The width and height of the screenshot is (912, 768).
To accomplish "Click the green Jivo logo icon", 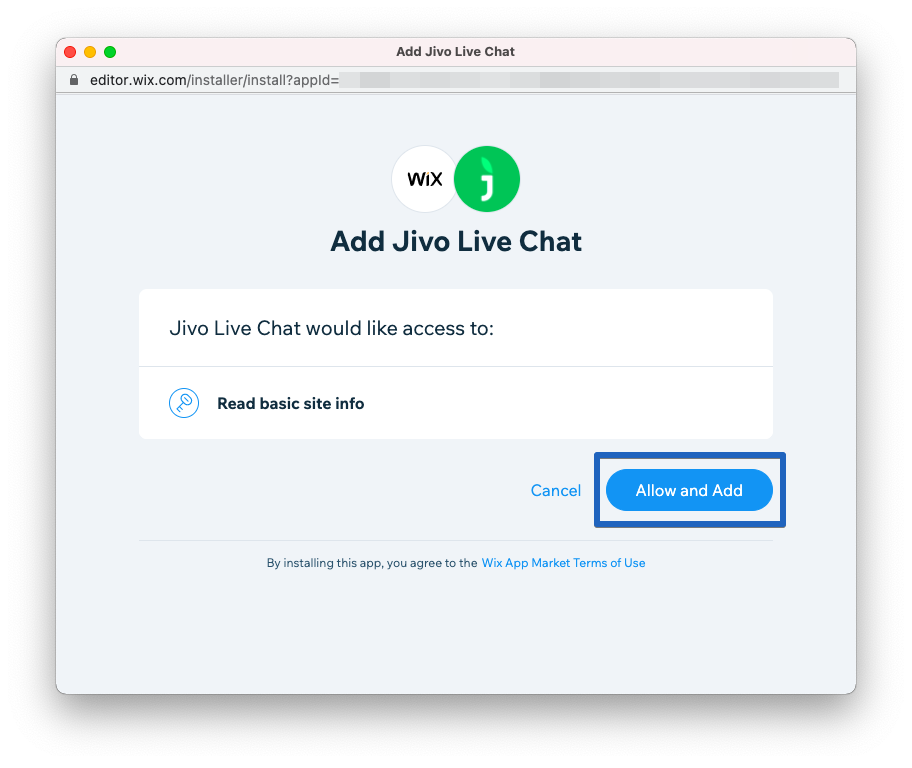I will pyautogui.click(x=487, y=179).
